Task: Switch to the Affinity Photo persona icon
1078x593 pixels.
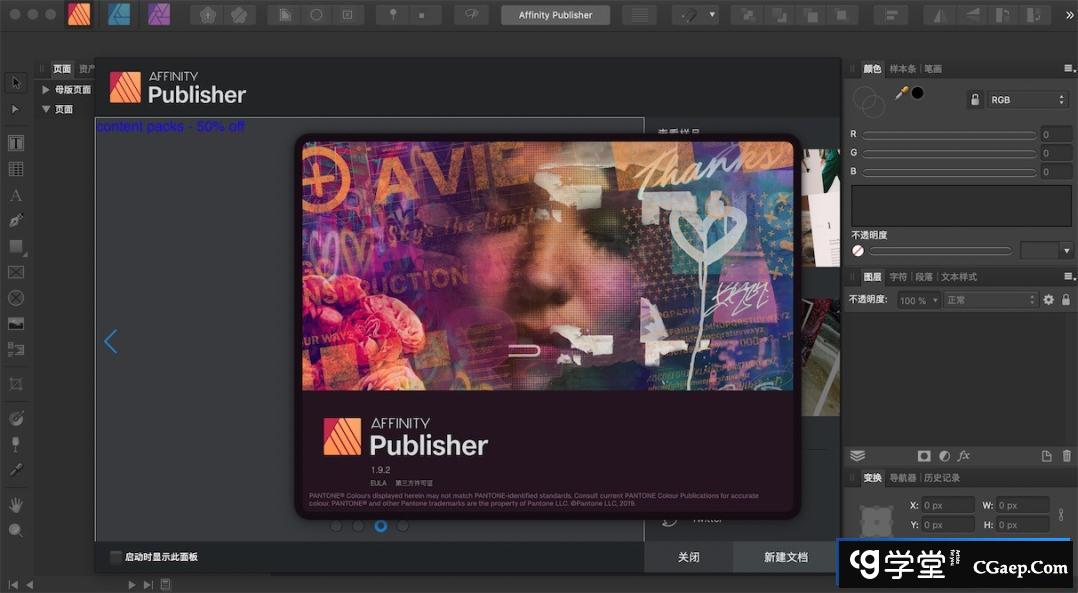Action: (159, 15)
